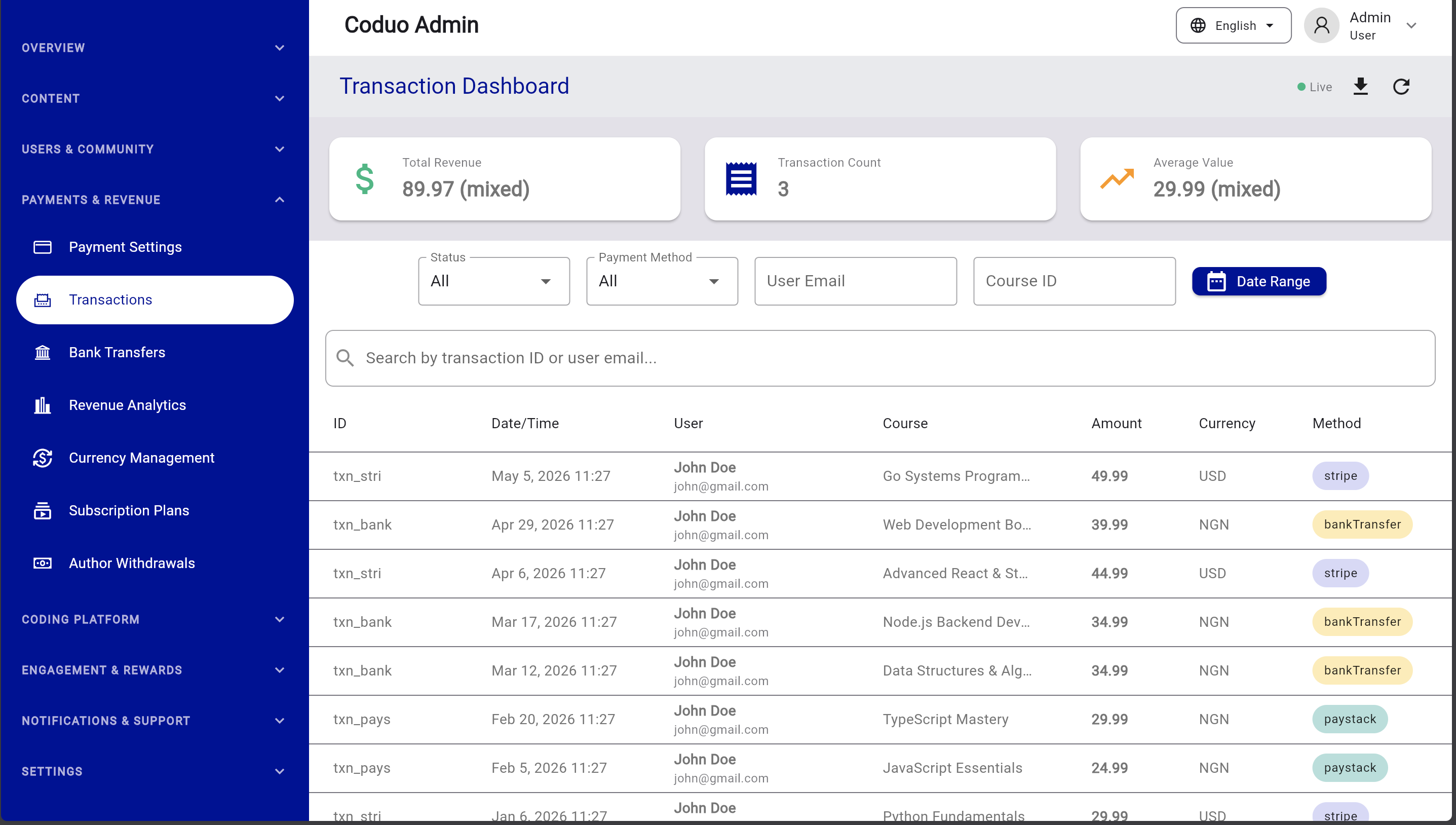Go to Bank Transfers

(155, 352)
